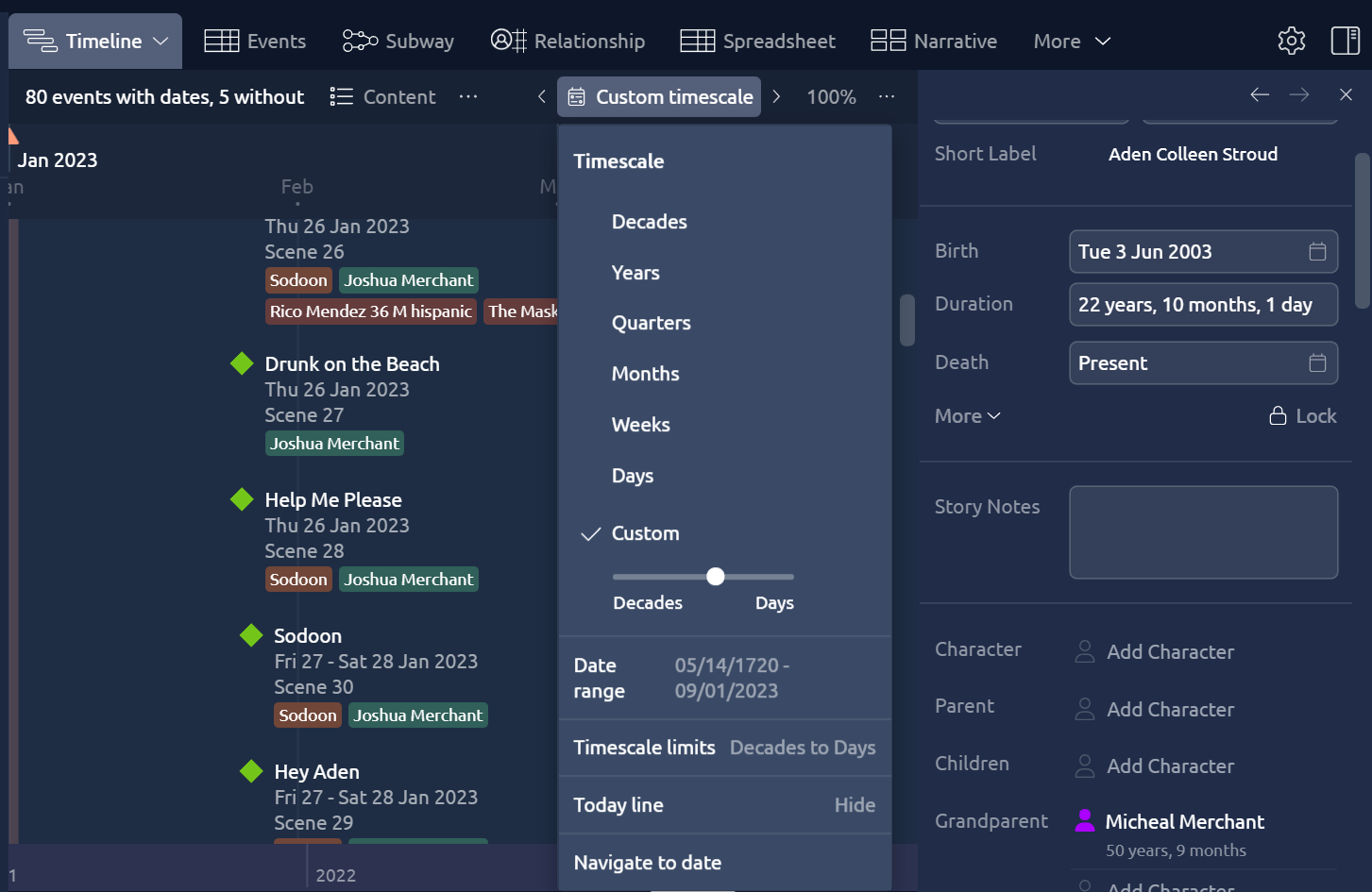Select the Custom timescale option
The height and width of the screenshot is (892, 1372).
point(645,533)
